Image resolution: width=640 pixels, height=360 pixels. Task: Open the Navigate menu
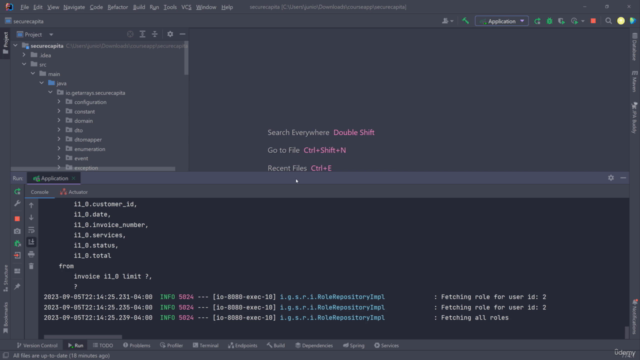click(x=74, y=7)
